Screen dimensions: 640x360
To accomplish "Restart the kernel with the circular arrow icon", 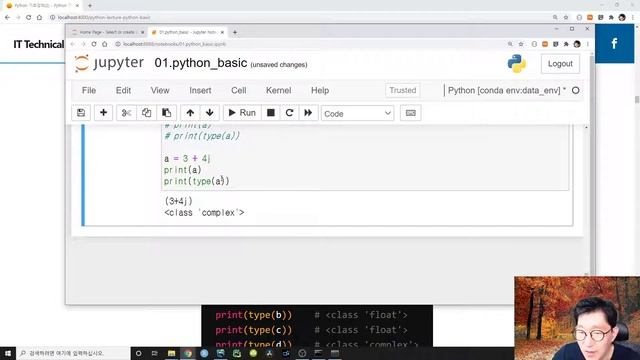I will [x=289, y=113].
